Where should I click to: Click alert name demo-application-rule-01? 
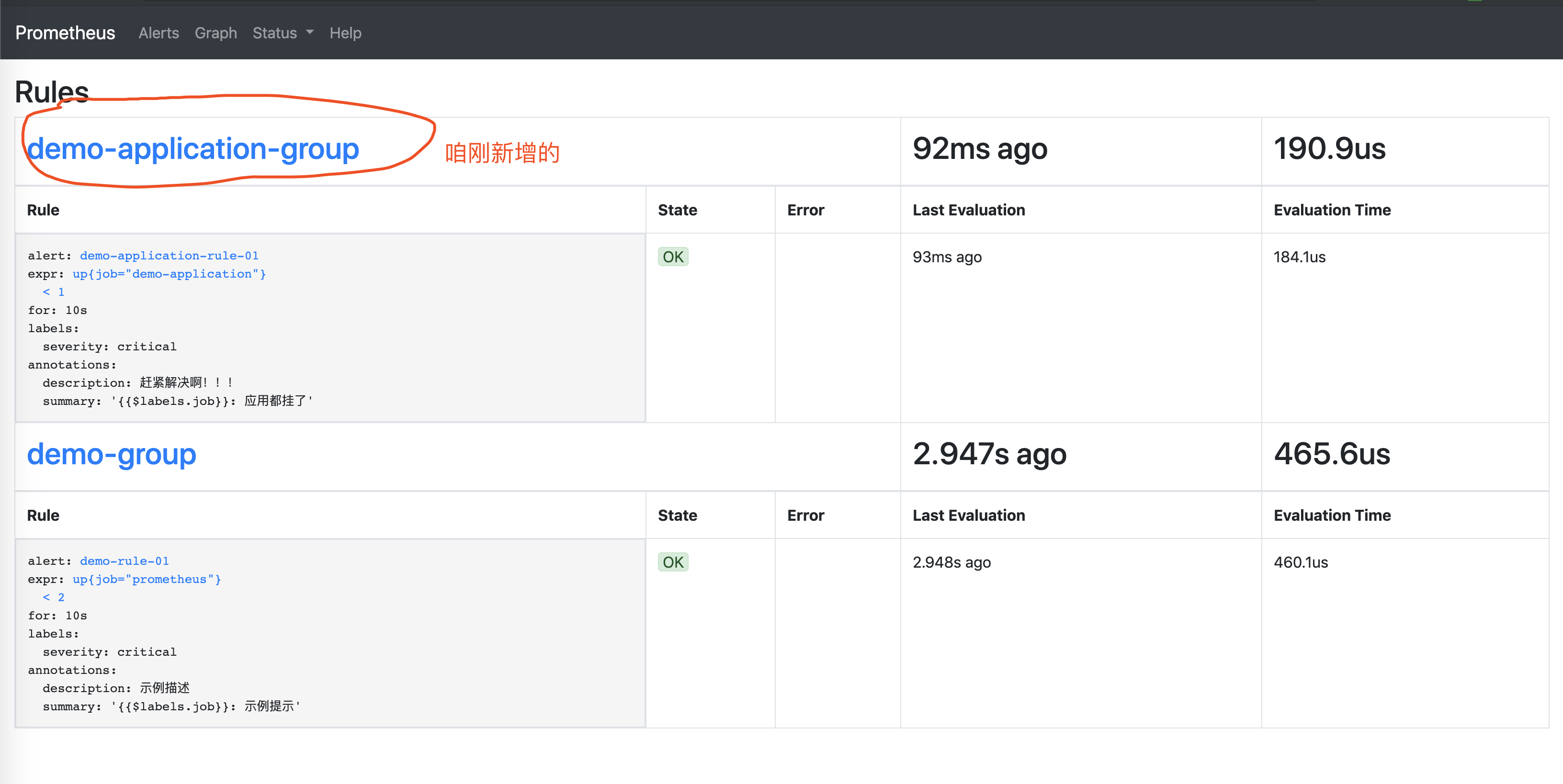170,255
